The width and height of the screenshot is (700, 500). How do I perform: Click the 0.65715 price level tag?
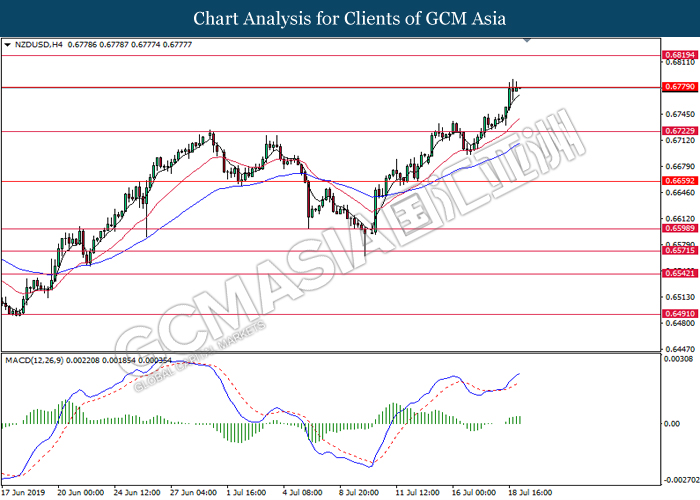[678, 251]
